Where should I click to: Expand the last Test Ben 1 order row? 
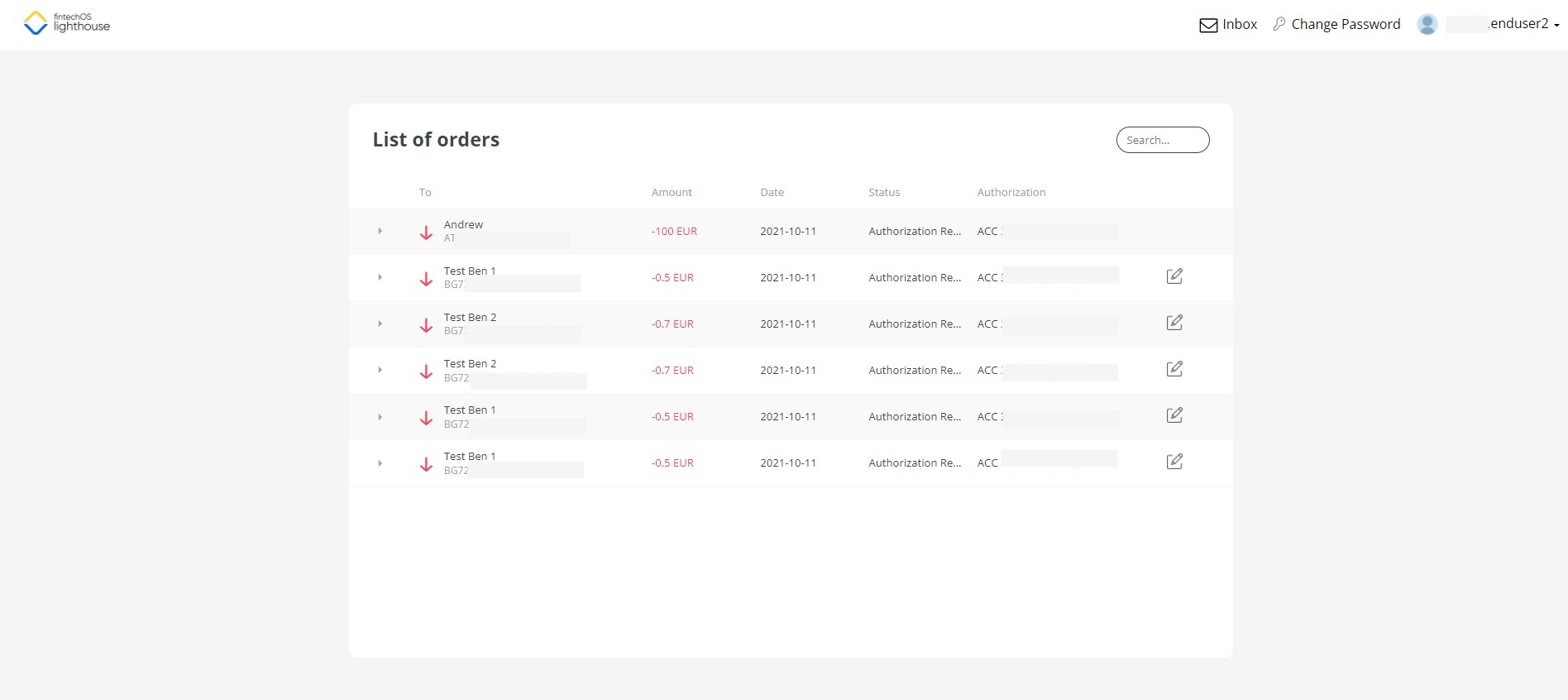pyautogui.click(x=380, y=463)
